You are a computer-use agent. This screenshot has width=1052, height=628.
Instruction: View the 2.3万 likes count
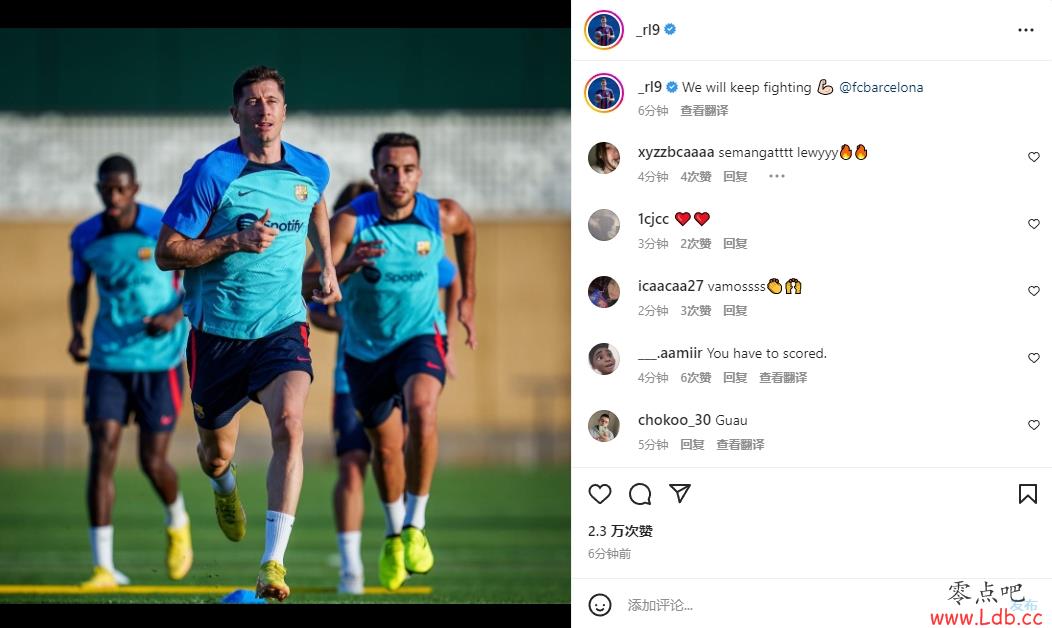coord(621,531)
